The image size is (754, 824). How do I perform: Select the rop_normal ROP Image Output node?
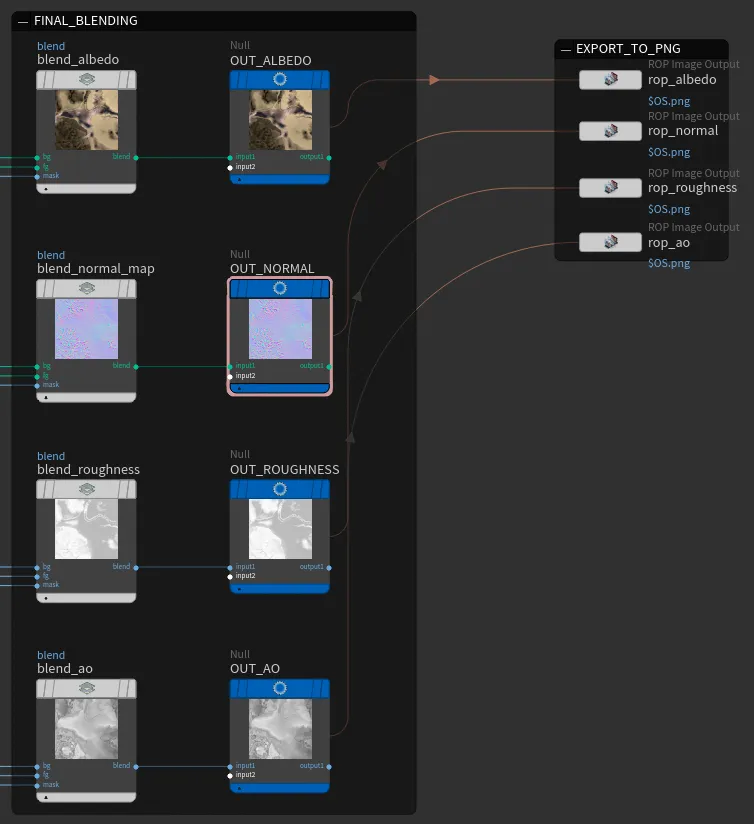610,131
